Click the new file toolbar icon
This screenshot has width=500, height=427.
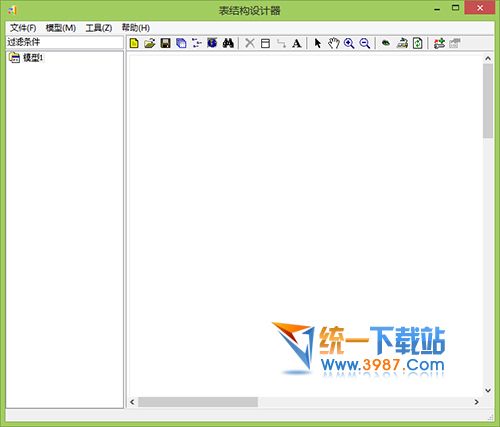(134, 43)
